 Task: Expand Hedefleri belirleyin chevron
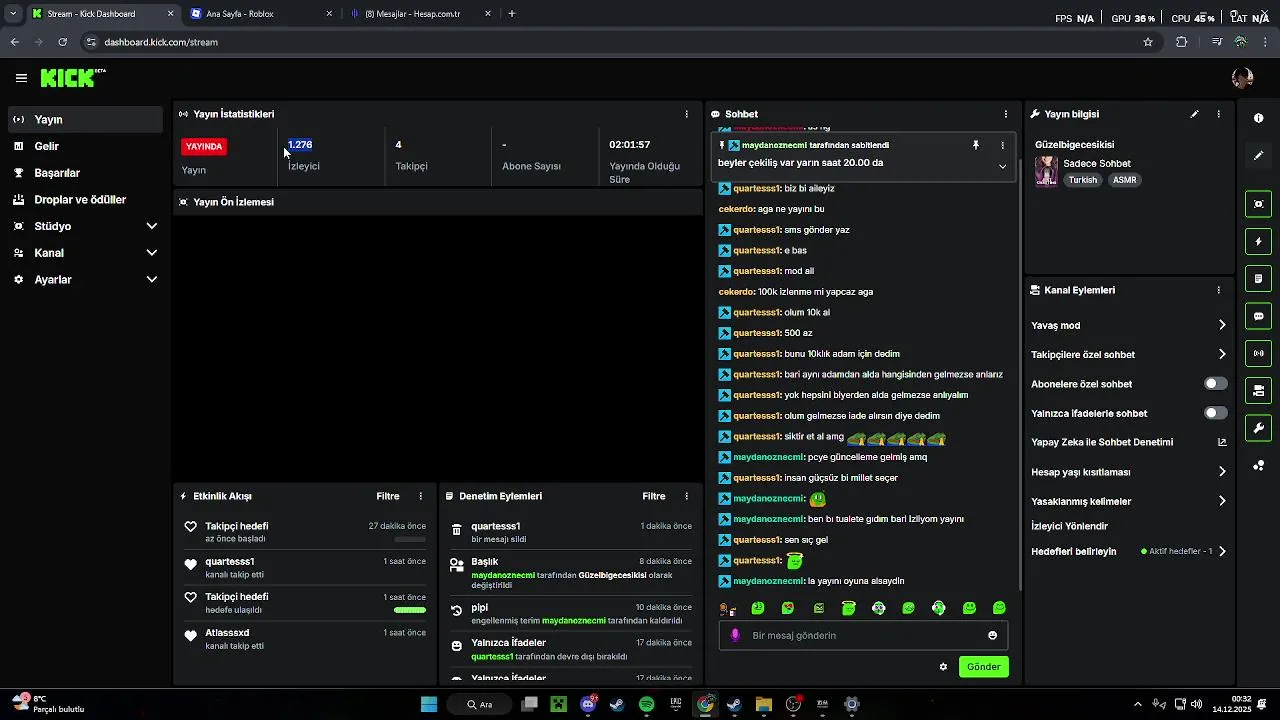point(1221,551)
